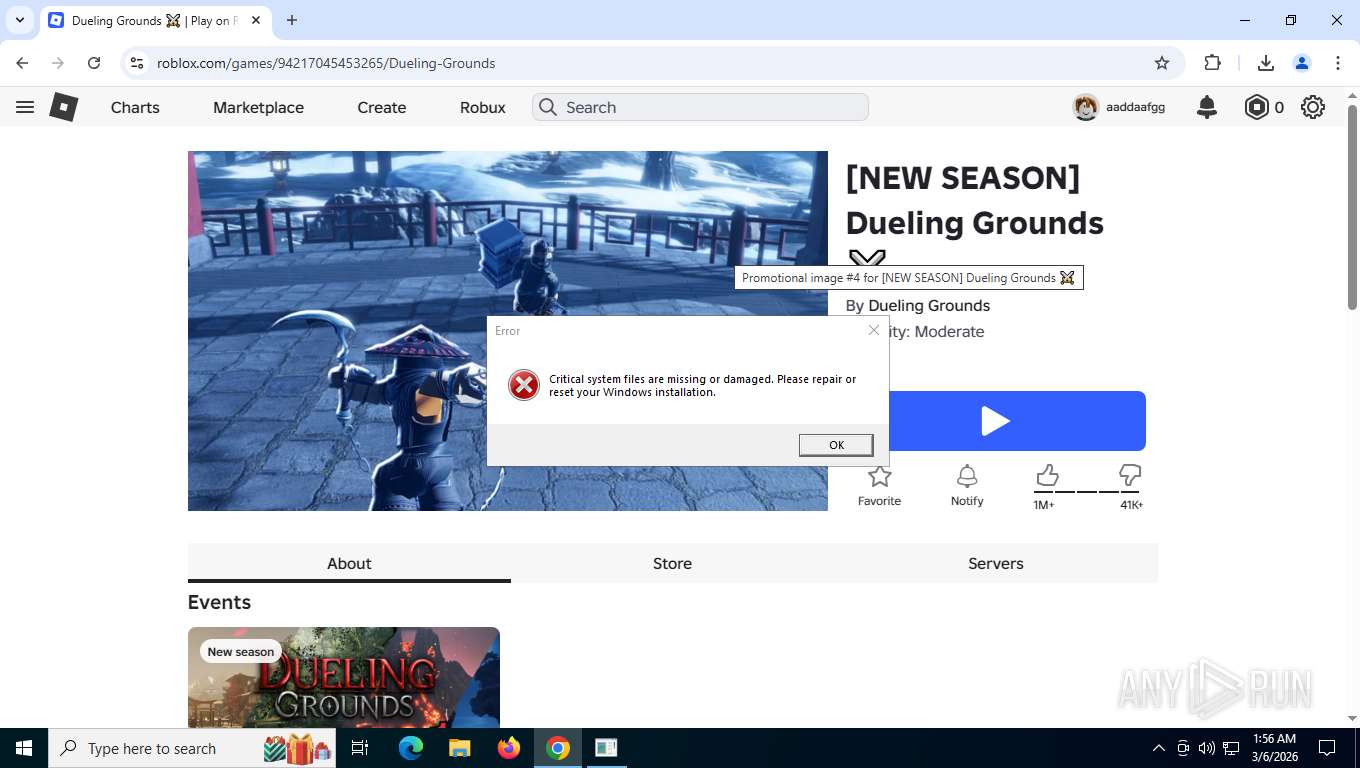Open the Roblox hamburger navigation menu

pos(25,107)
